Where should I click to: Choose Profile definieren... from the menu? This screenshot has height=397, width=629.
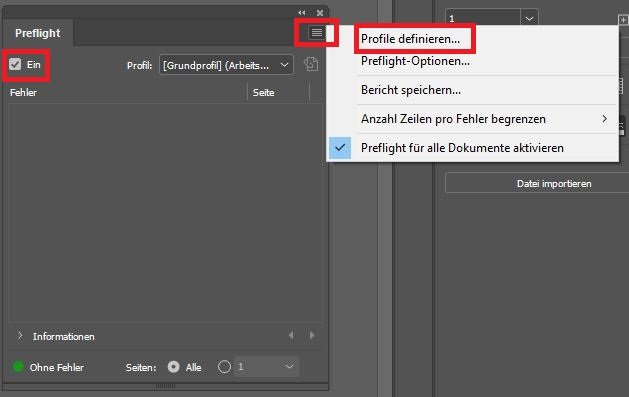coord(410,39)
